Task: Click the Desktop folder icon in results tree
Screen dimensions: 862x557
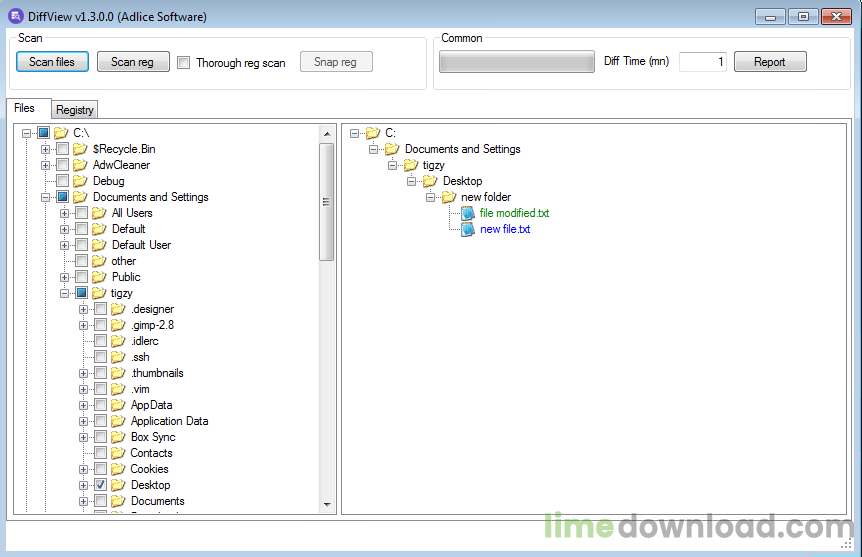Action: [x=430, y=181]
